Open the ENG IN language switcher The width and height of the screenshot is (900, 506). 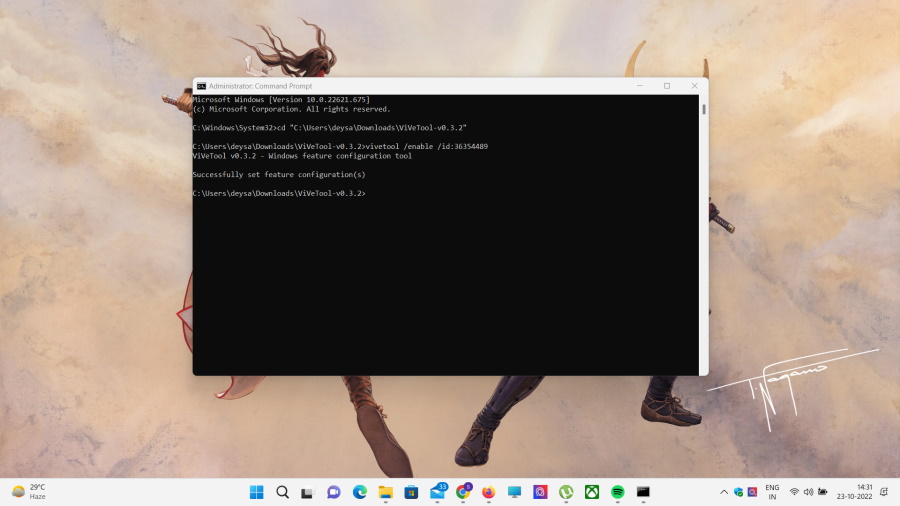pyautogui.click(x=772, y=492)
